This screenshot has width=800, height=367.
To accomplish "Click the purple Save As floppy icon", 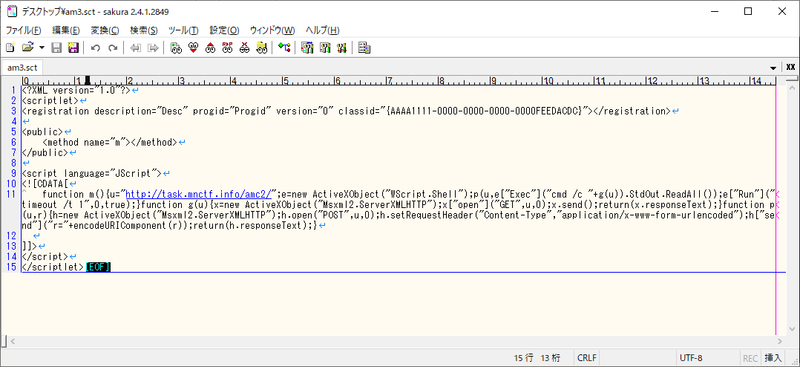I will (73, 48).
